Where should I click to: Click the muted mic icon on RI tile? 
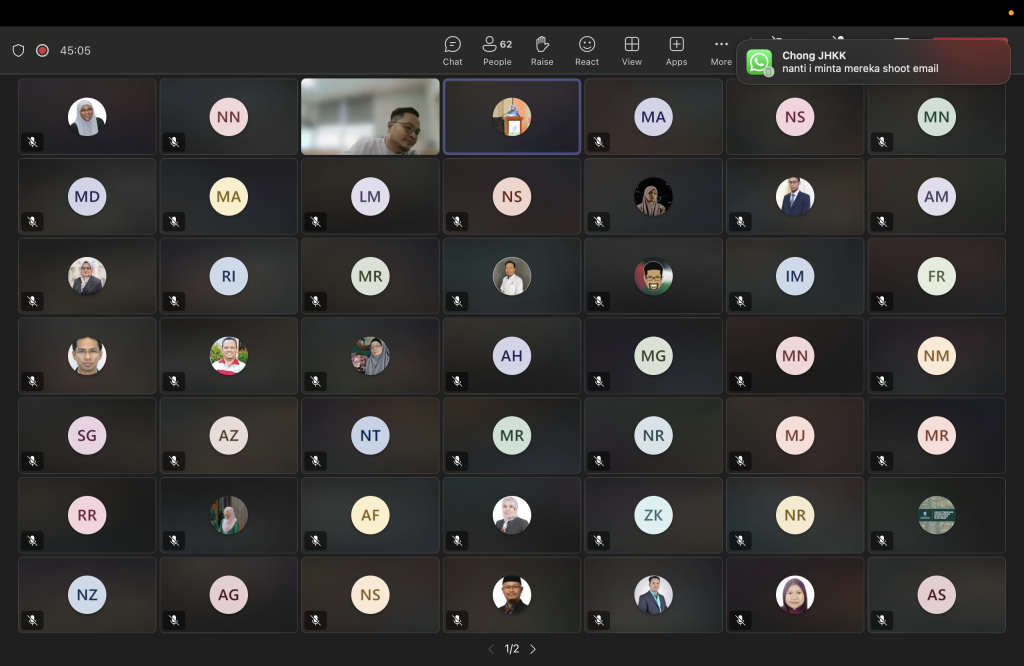[x=174, y=301]
